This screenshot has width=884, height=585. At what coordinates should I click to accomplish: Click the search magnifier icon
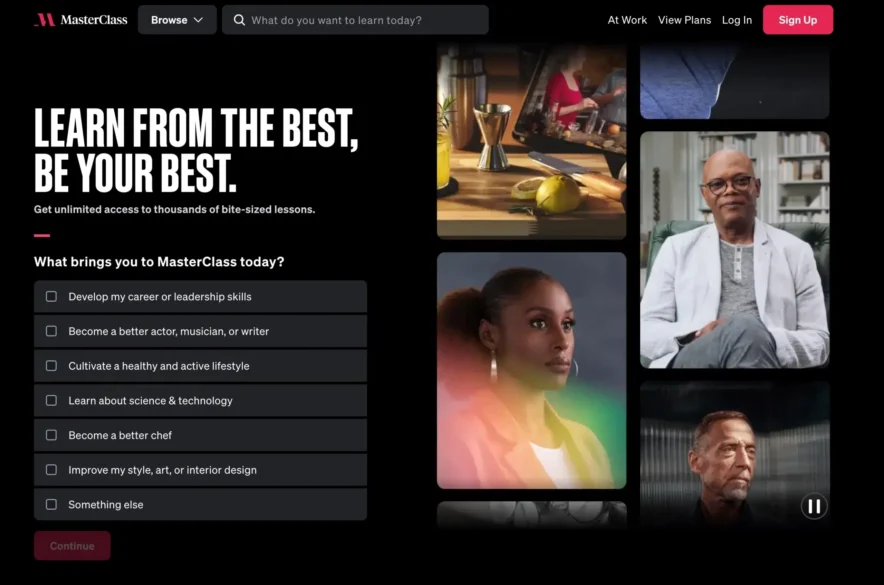tap(239, 20)
